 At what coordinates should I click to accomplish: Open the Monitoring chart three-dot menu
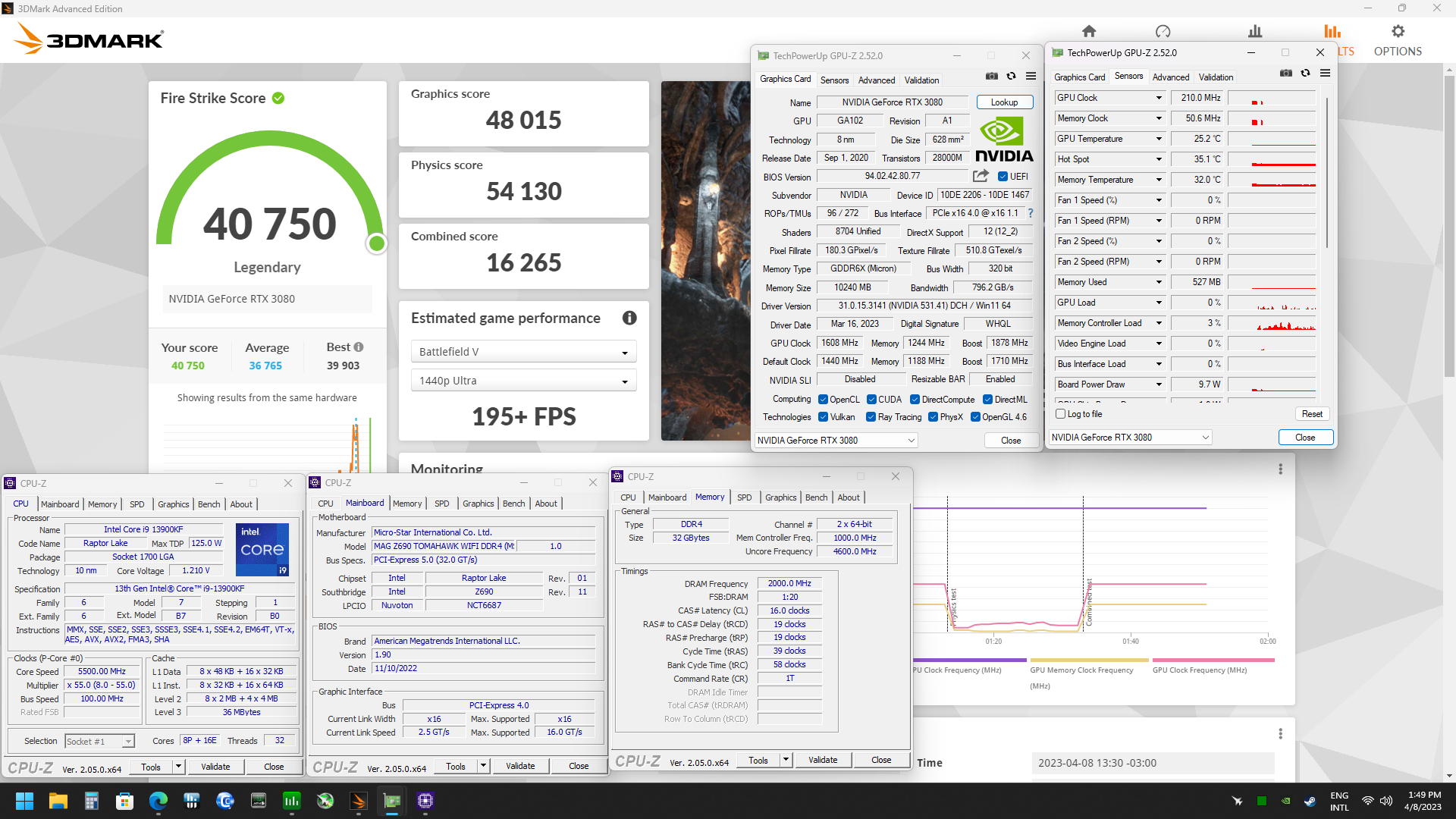click(1281, 469)
